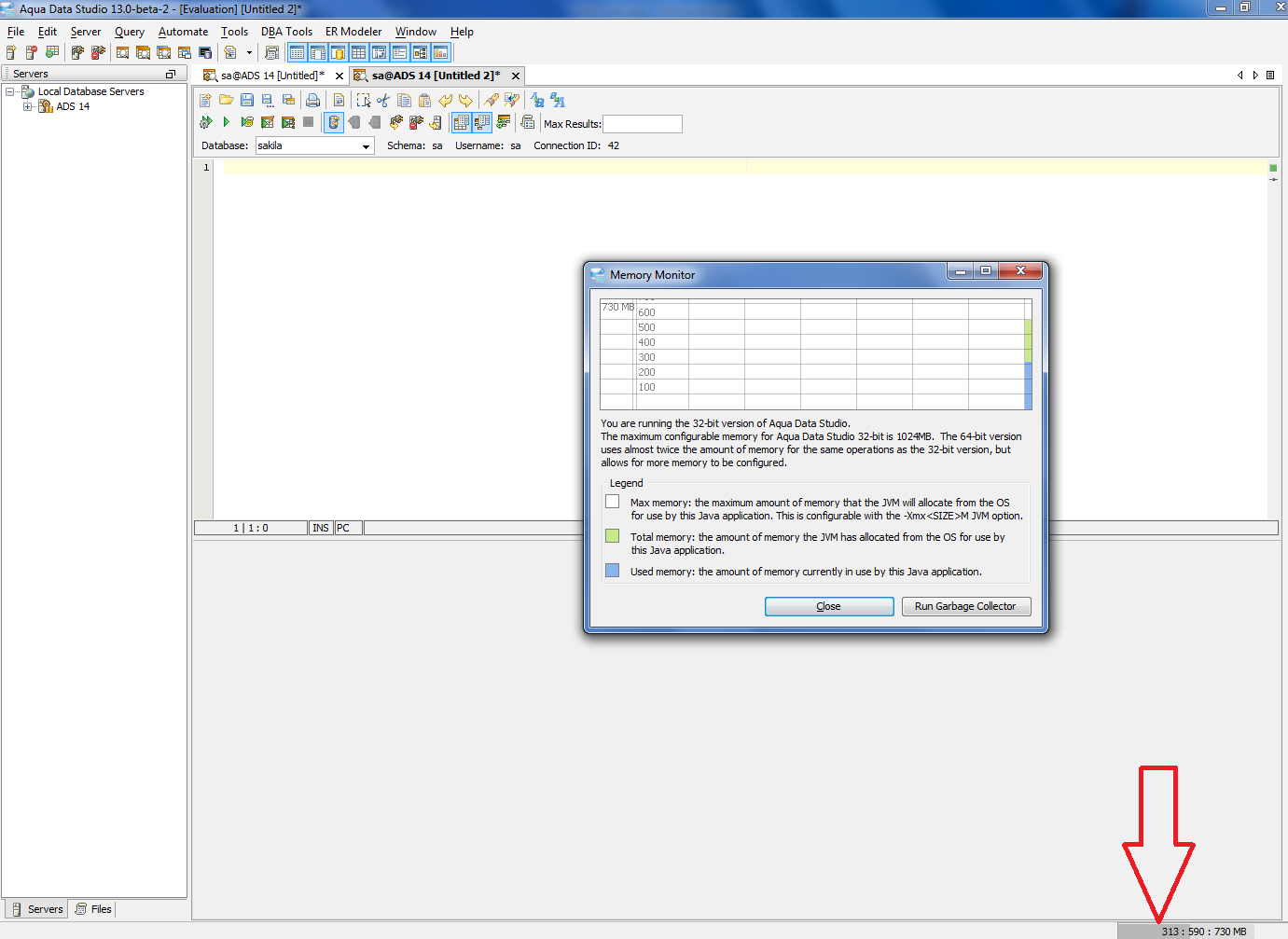Viewport: 1288px width, 939px height.
Task: Click the register server icon with yellow star
Action: [x=11, y=53]
